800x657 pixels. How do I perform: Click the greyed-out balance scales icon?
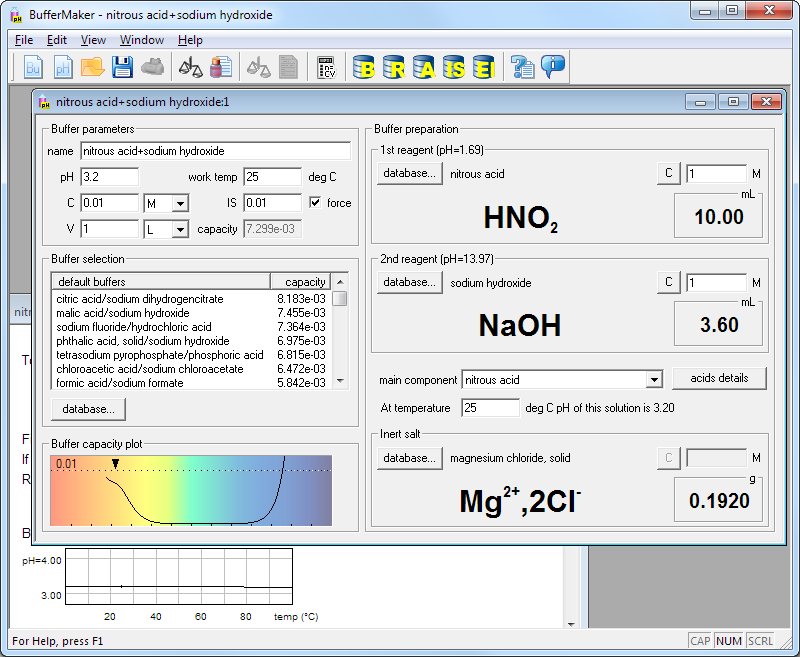[259, 67]
